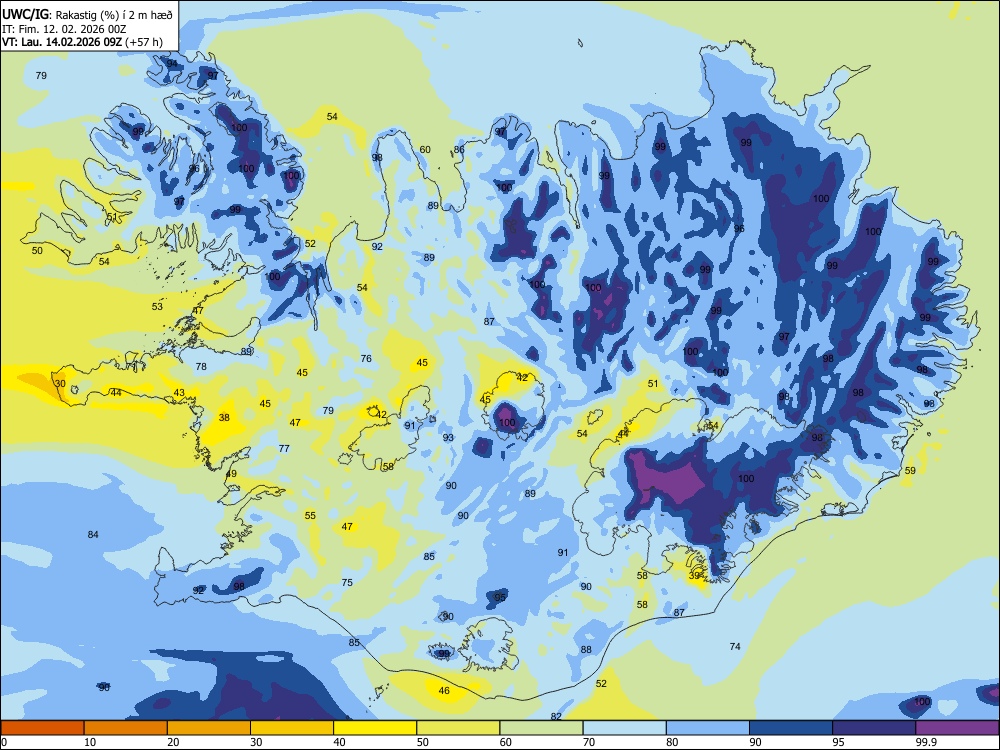
Task: Click the map value '82' at the south coast
Action: tap(556, 717)
